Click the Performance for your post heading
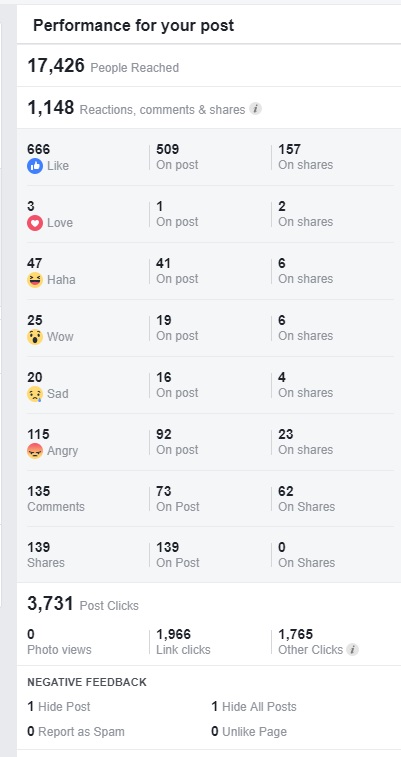The image size is (401, 757). (x=134, y=25)
